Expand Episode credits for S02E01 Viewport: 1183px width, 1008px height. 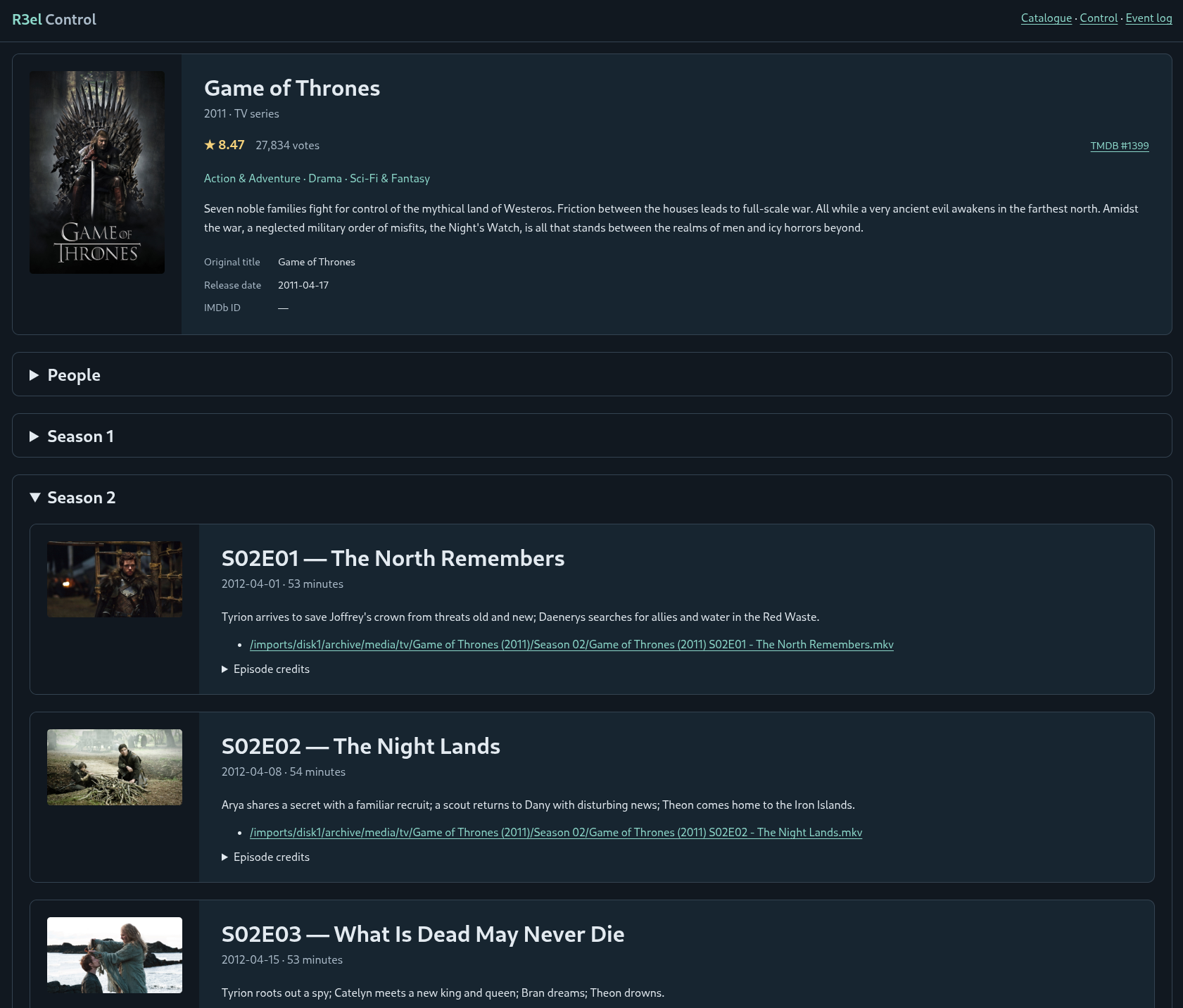point(265,669)
